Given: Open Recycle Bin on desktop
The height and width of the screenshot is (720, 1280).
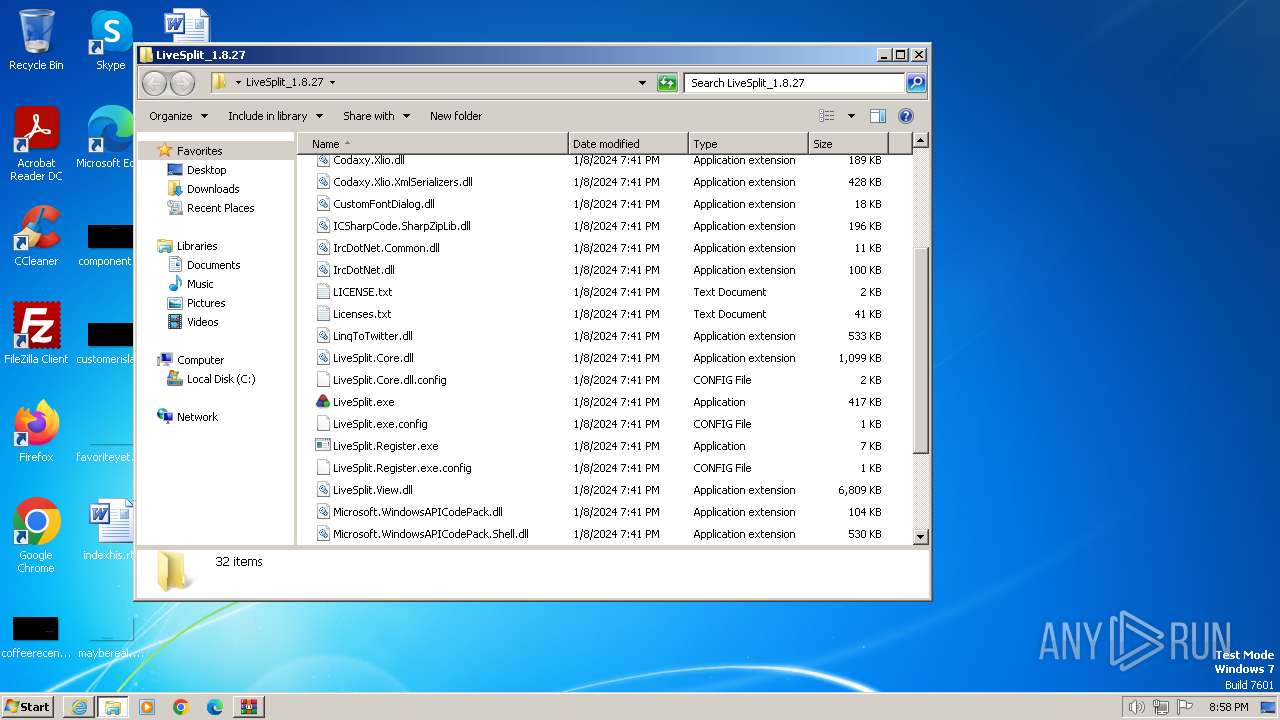Looking at the screenshot, I should click(36, 41).
